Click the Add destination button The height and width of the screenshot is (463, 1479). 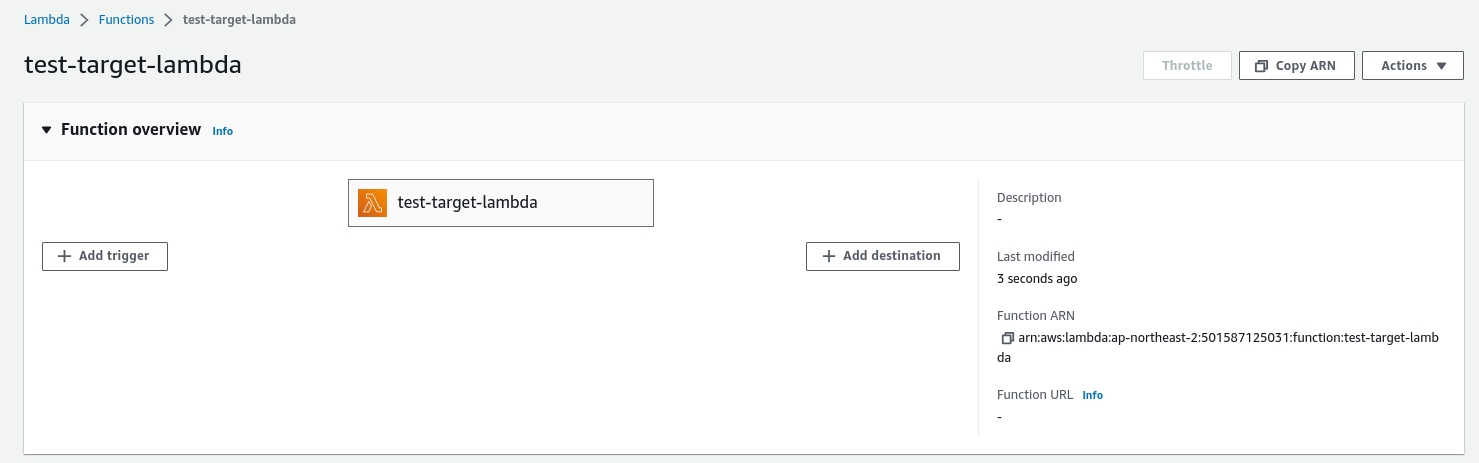coord(883,256)
